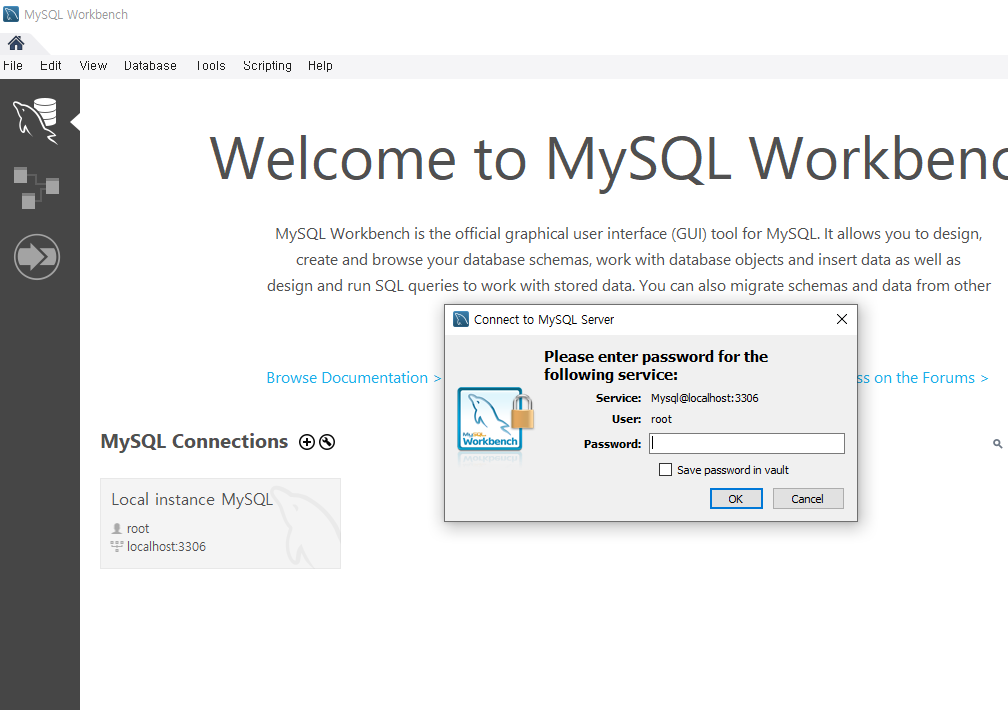The width and height of the screenshot is (1008, 710).
Task: Click Service value Mysql@localhost:3306
Action: point(705,398)
